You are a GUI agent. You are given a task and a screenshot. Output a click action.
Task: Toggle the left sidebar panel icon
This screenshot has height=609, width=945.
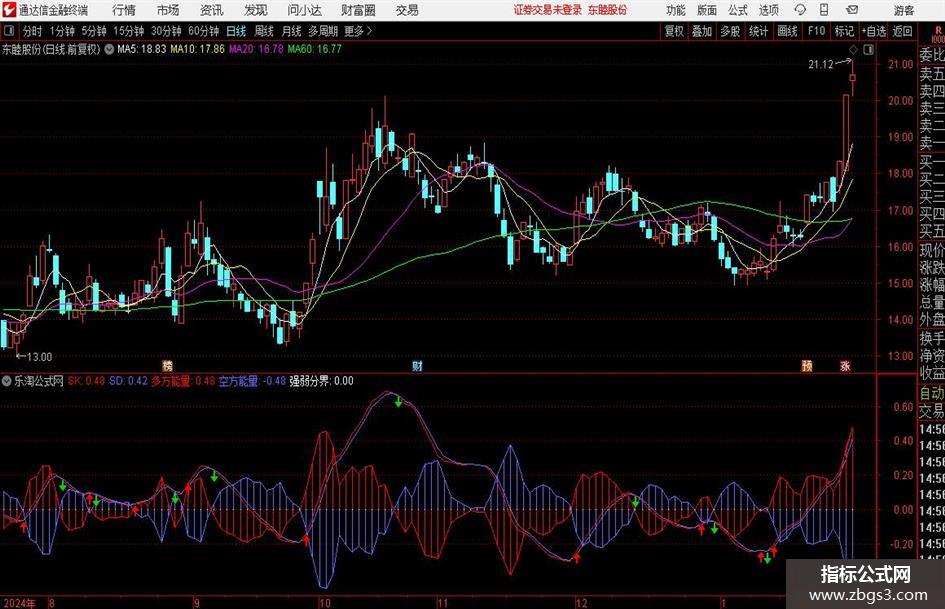pyautogui.click(x=9, y=31)
